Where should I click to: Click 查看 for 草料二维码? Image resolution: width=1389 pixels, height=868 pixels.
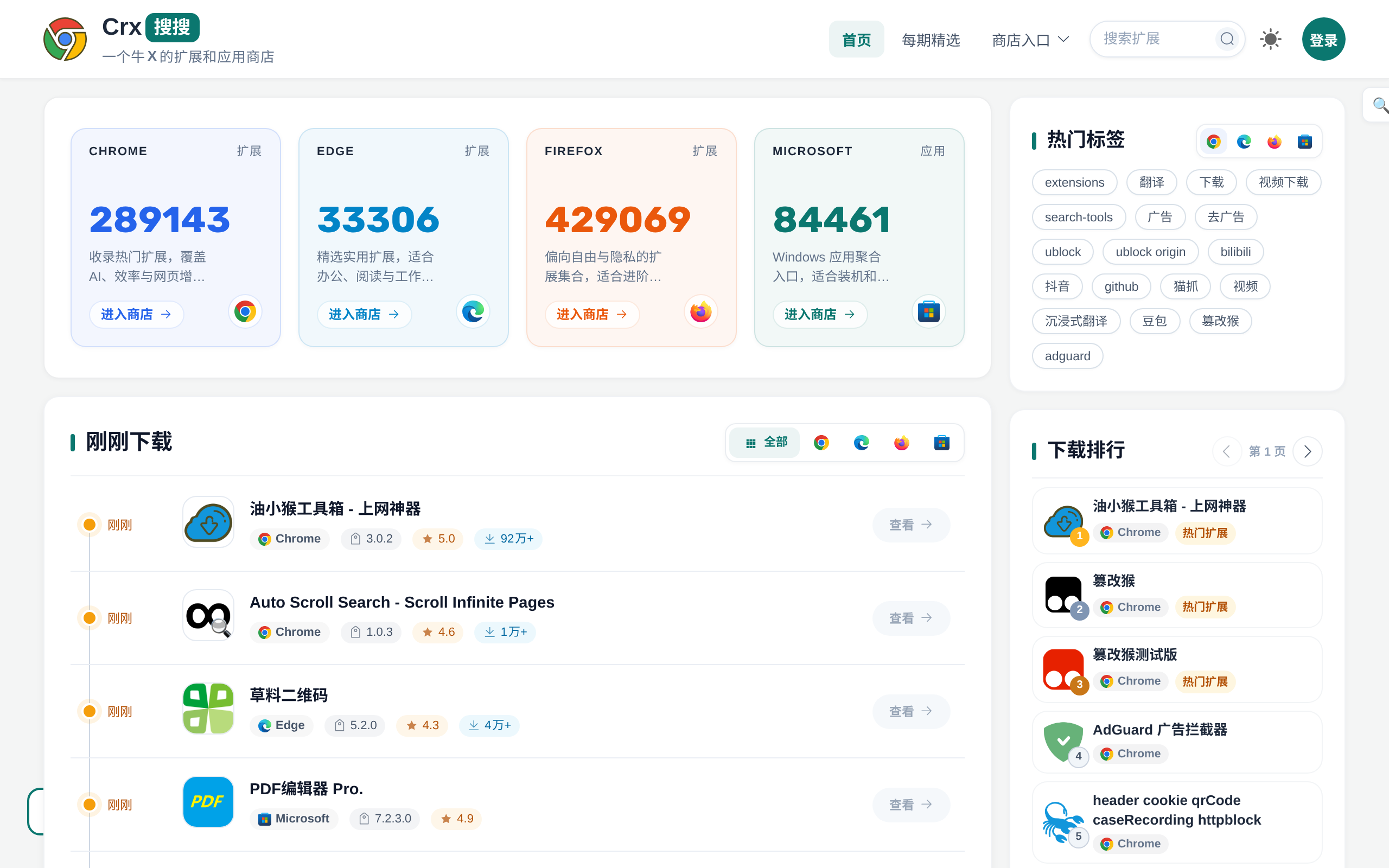click(x=911, y=711)
